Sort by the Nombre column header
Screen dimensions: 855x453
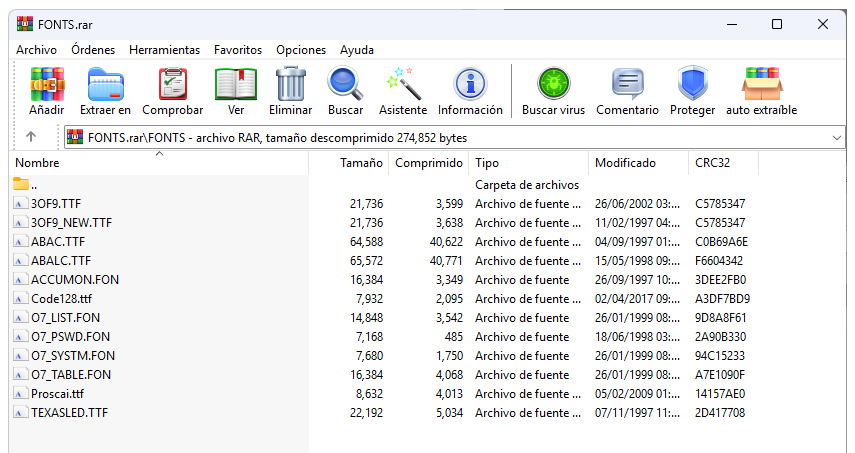(159, 162)
